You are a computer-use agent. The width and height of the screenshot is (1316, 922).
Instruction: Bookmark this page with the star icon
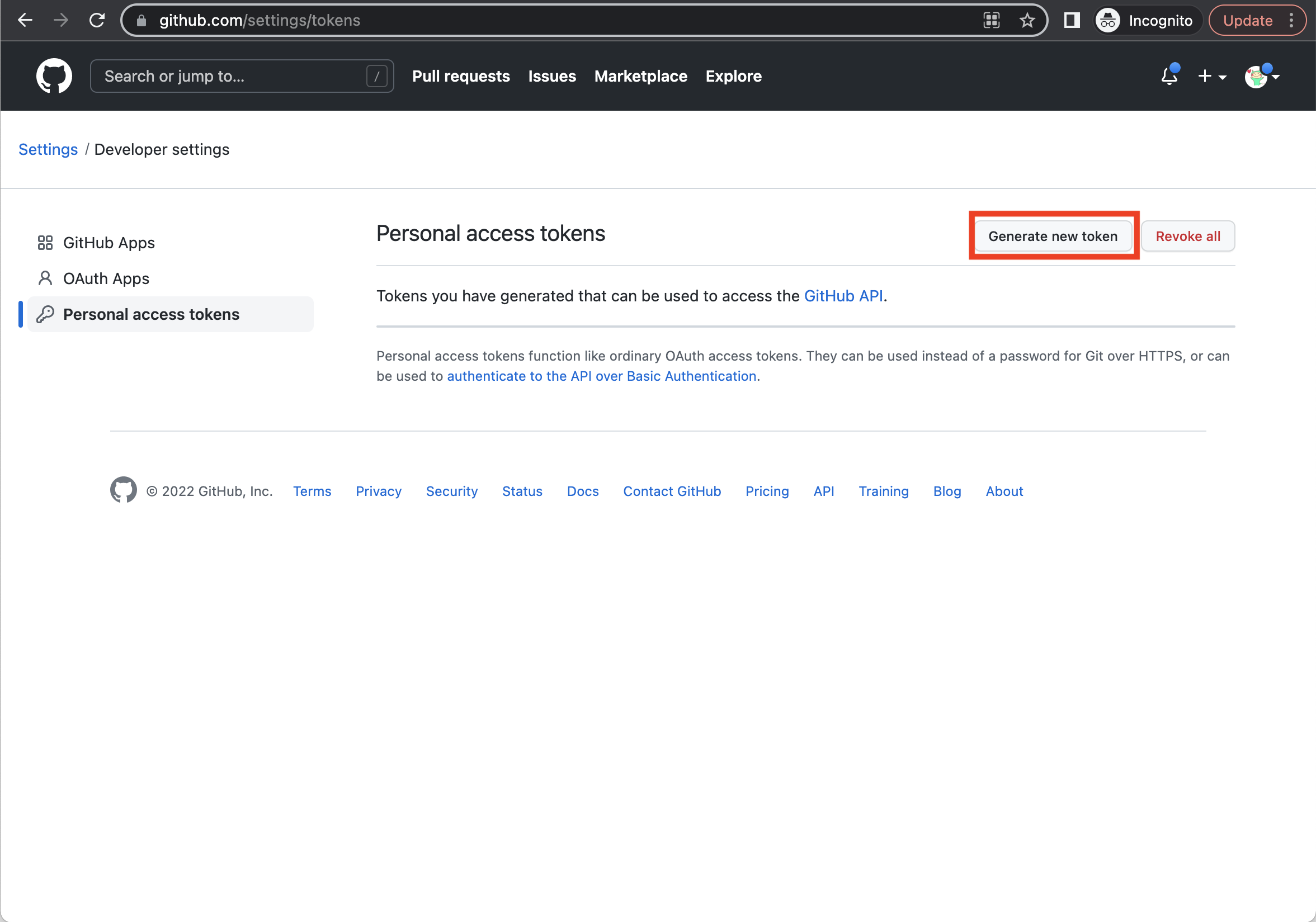(1026, 20)
